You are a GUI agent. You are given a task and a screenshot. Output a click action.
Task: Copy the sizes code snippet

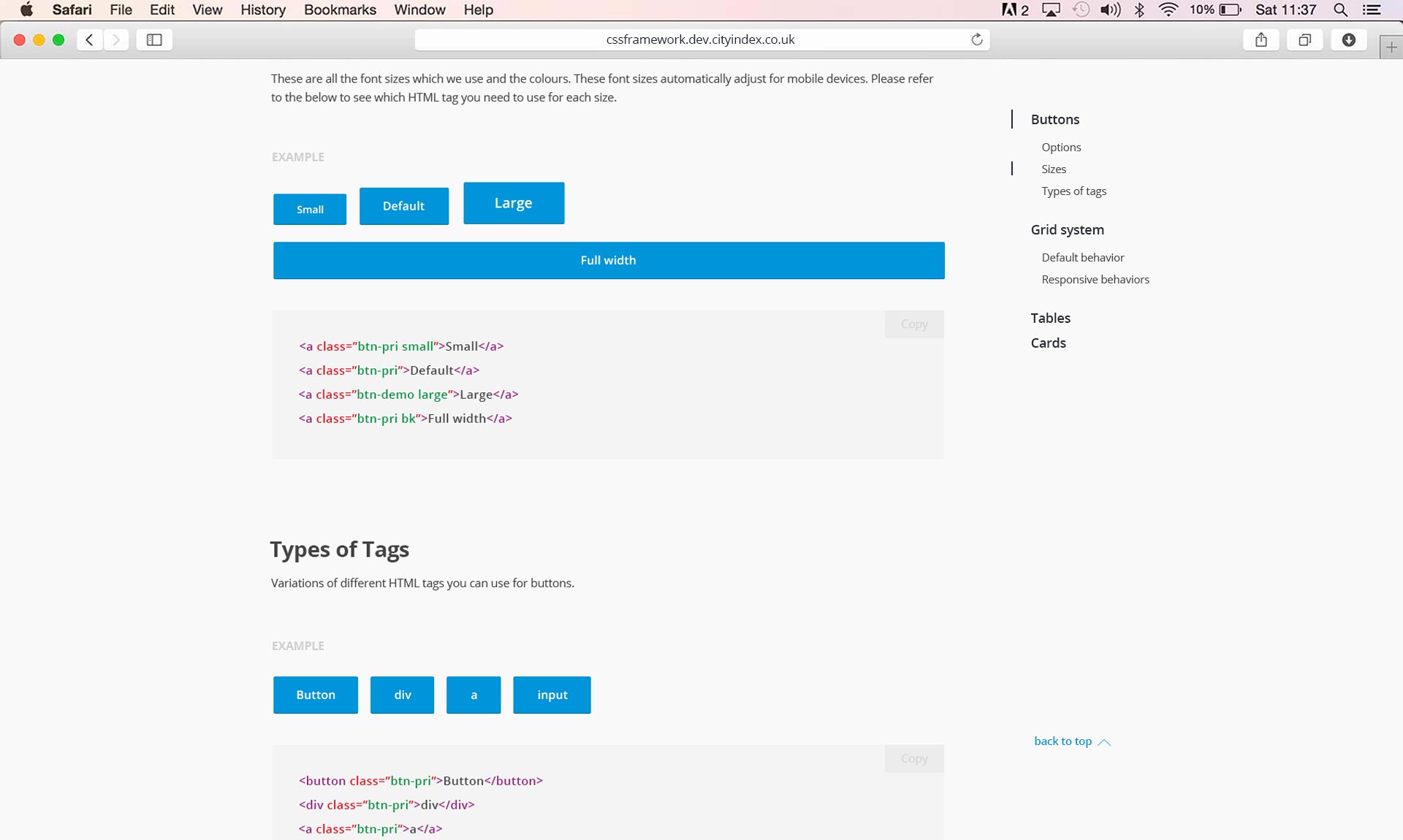(913, 324)
